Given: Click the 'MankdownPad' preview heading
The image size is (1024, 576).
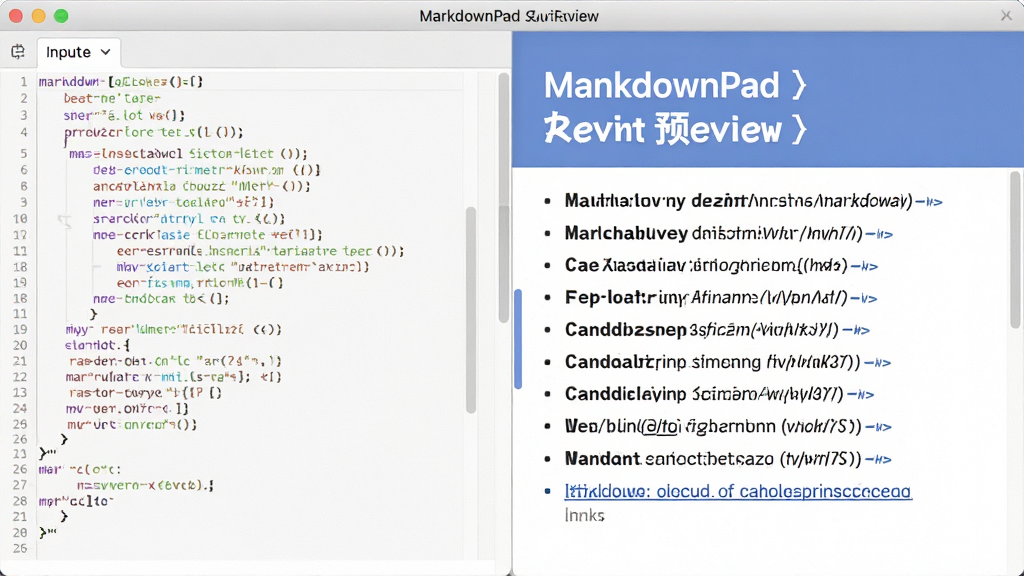Looking at the screenshot, I should click(x=662, y=86).
